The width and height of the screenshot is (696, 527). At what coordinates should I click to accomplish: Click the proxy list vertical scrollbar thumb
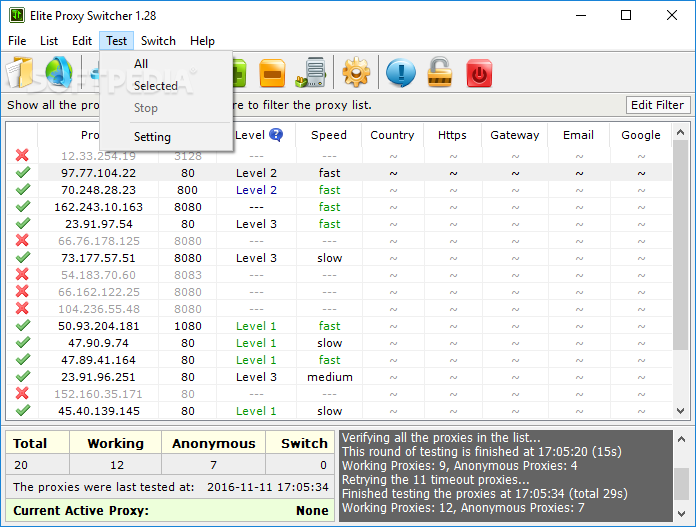pos(680,245)
